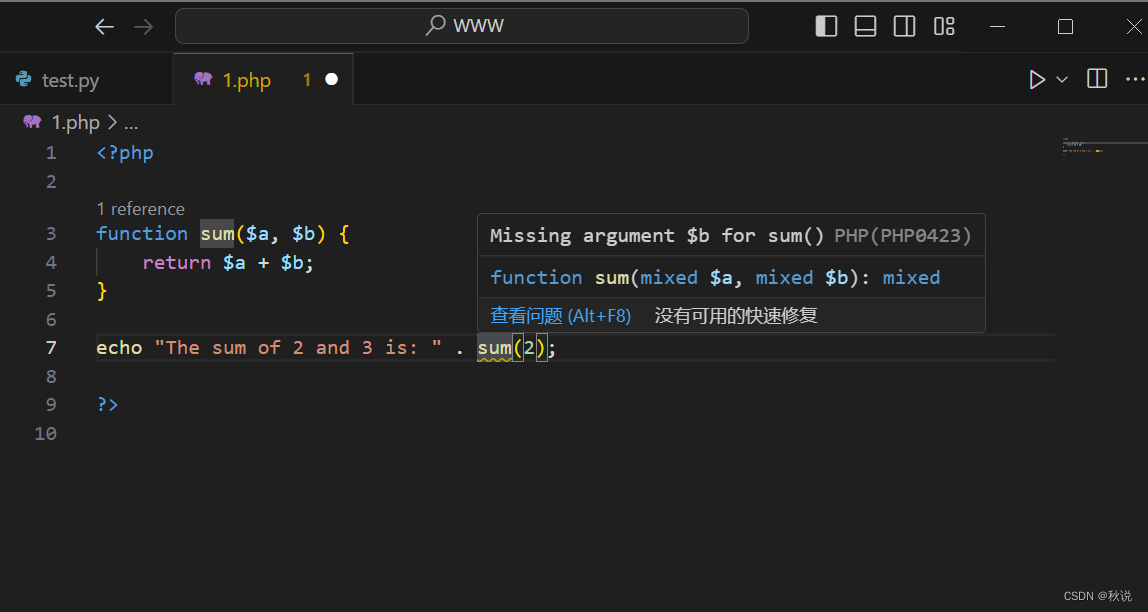Click the closing ?> tag on line 9

click(x=108, y=404)
